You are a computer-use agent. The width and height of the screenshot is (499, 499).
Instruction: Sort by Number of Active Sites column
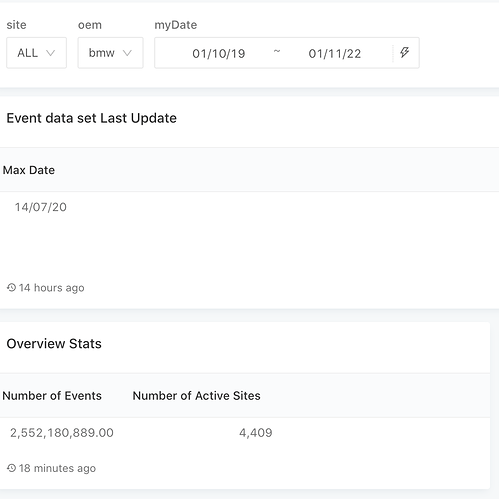pos(196,396)
